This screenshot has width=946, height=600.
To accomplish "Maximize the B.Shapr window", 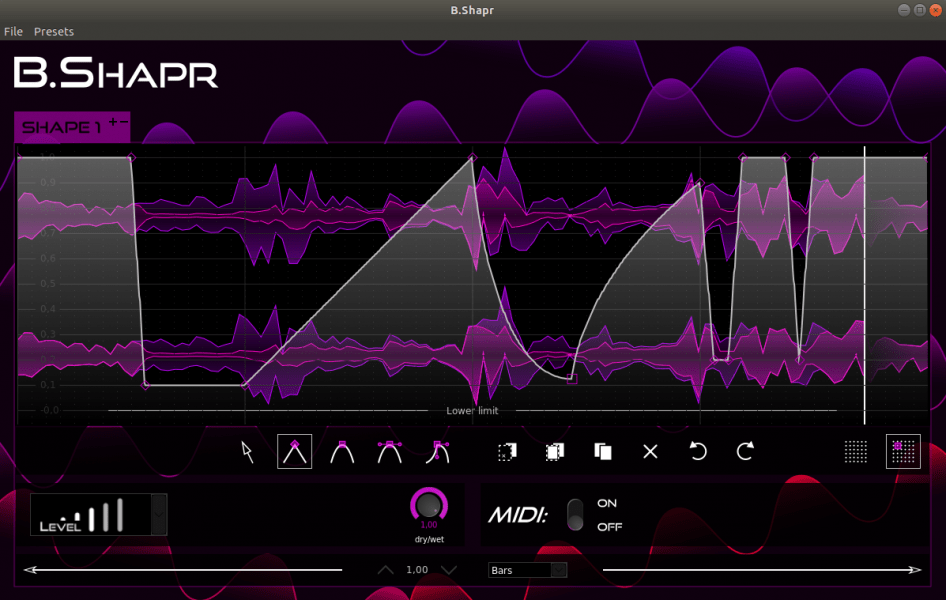I will [919, 10].
